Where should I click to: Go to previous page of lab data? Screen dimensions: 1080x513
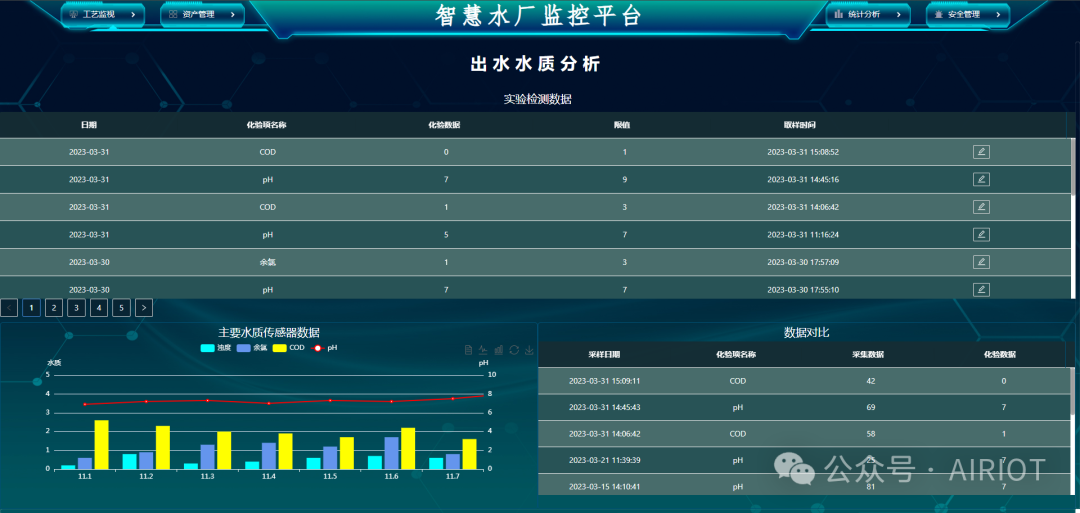8,308
